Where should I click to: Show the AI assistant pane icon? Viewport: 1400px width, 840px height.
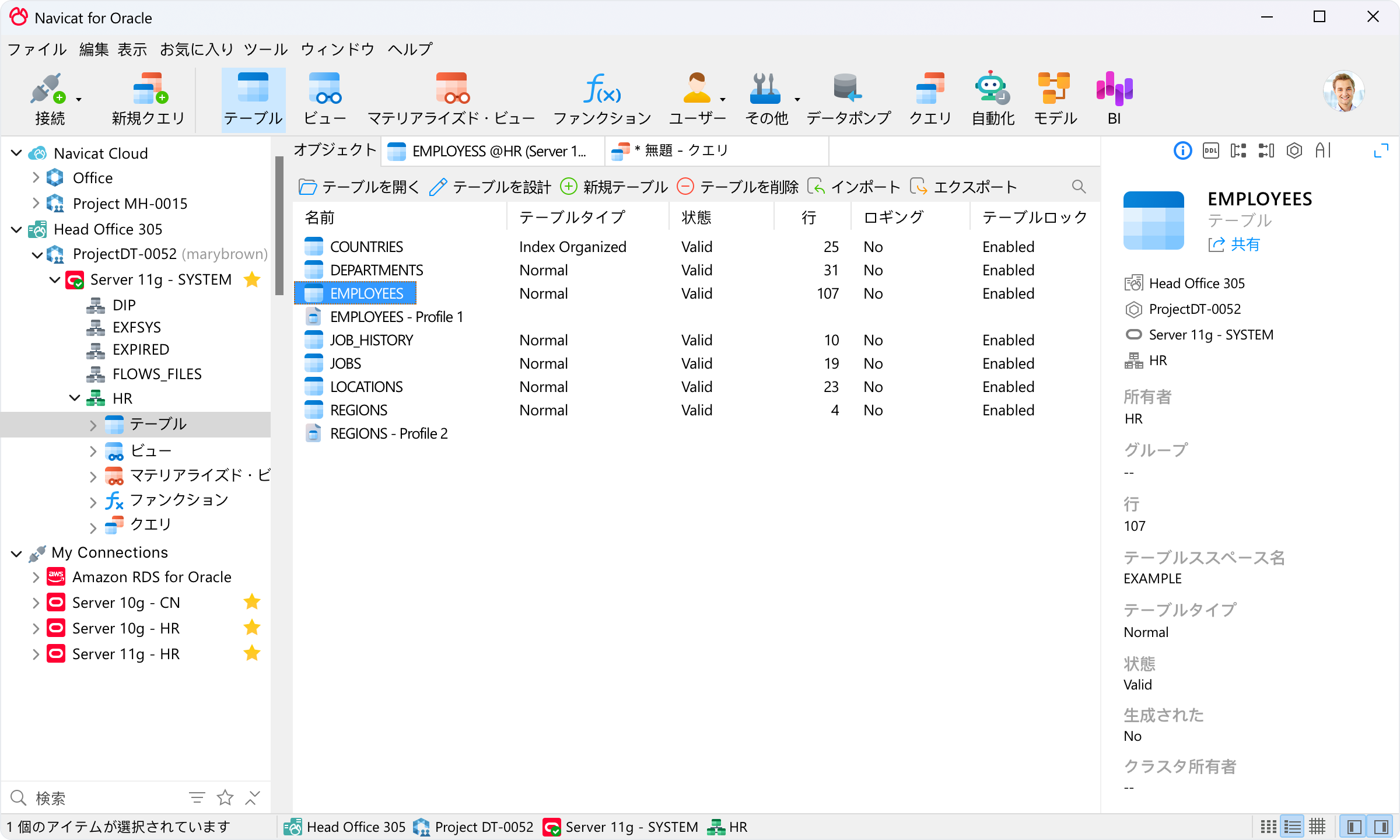click(1323, 151)
